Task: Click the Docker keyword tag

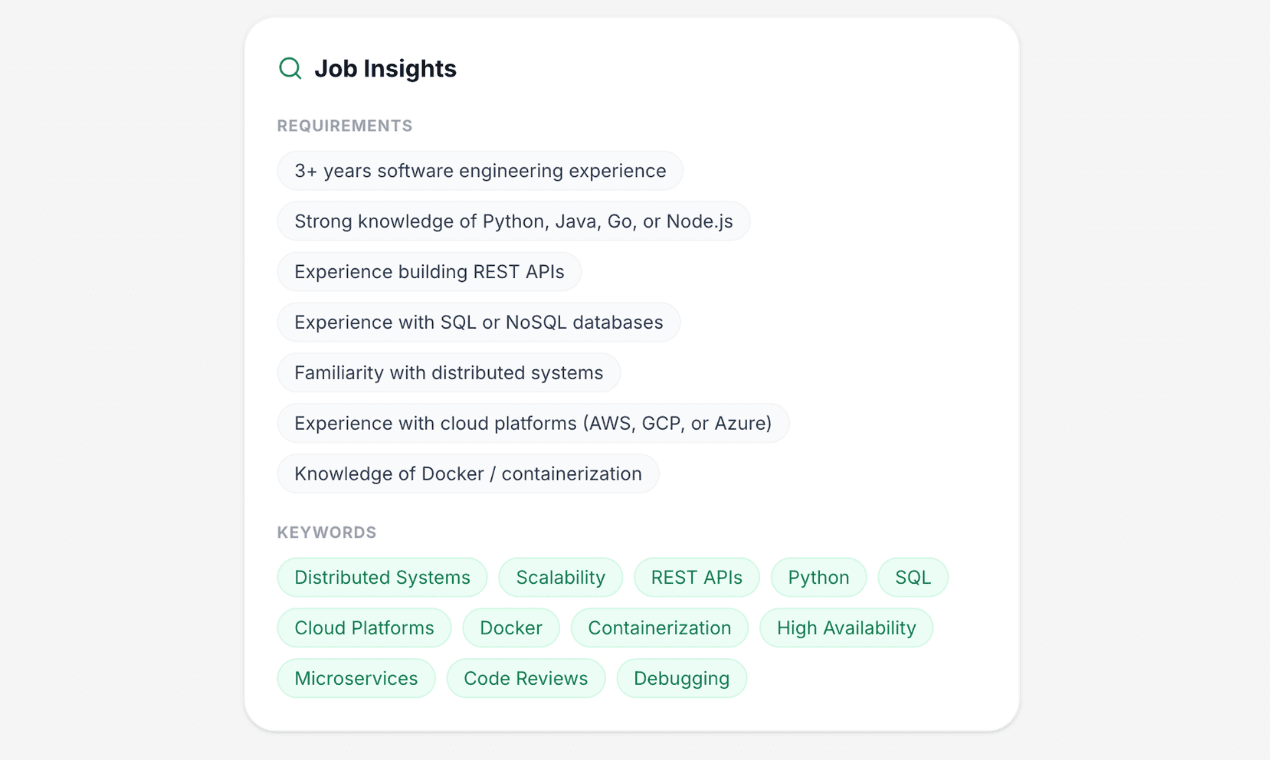Action: tap(511, 628)
